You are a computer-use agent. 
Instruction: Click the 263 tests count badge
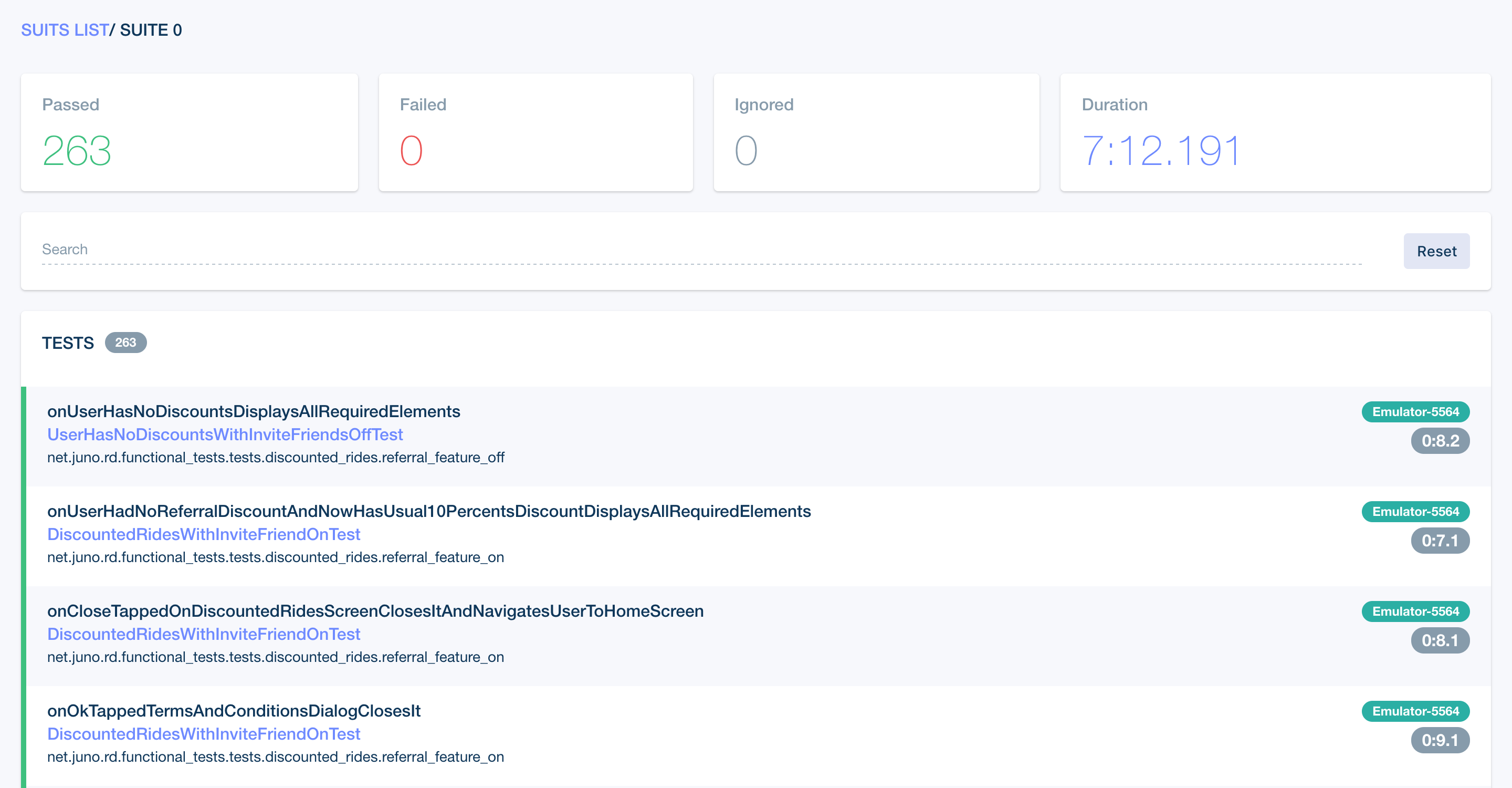point(125,343)
